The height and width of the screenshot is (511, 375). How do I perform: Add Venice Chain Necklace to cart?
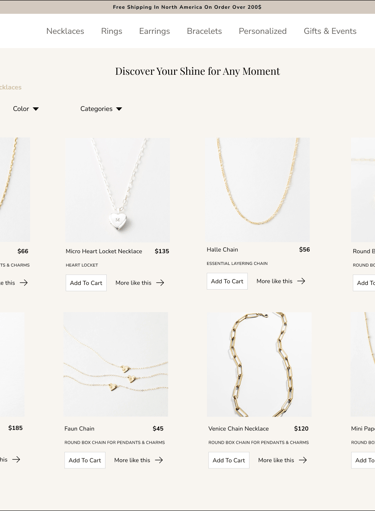[x=229, y=460]
